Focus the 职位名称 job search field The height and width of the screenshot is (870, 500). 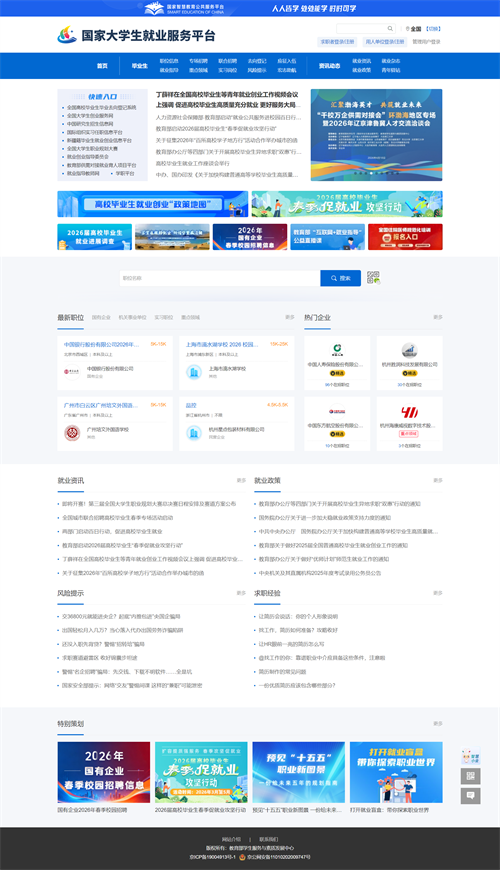coord(220,278)
